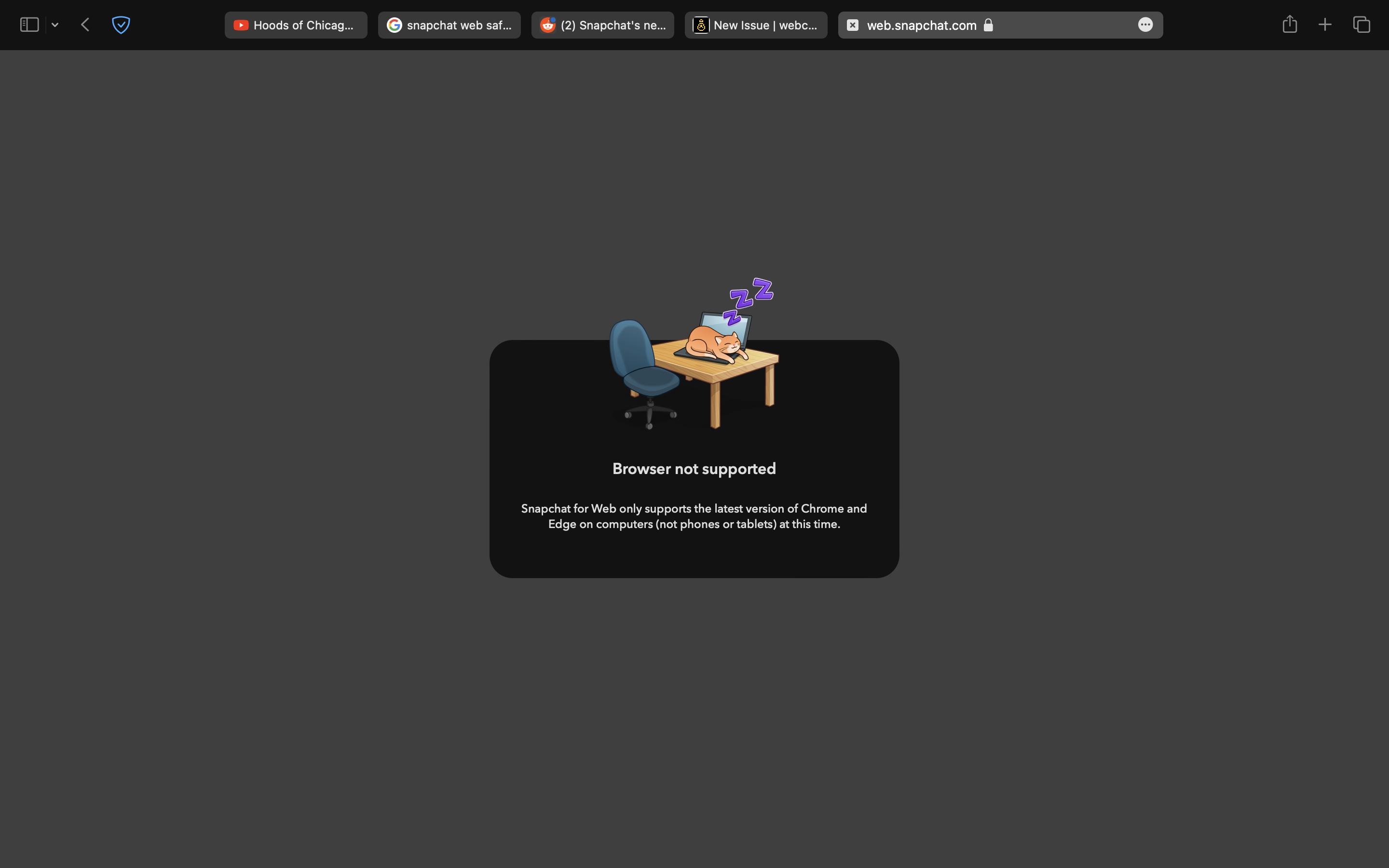Click the YouTube favicon on the first tab
Image resolution: width=1389 pixels, height=868 pixels.
241,25
